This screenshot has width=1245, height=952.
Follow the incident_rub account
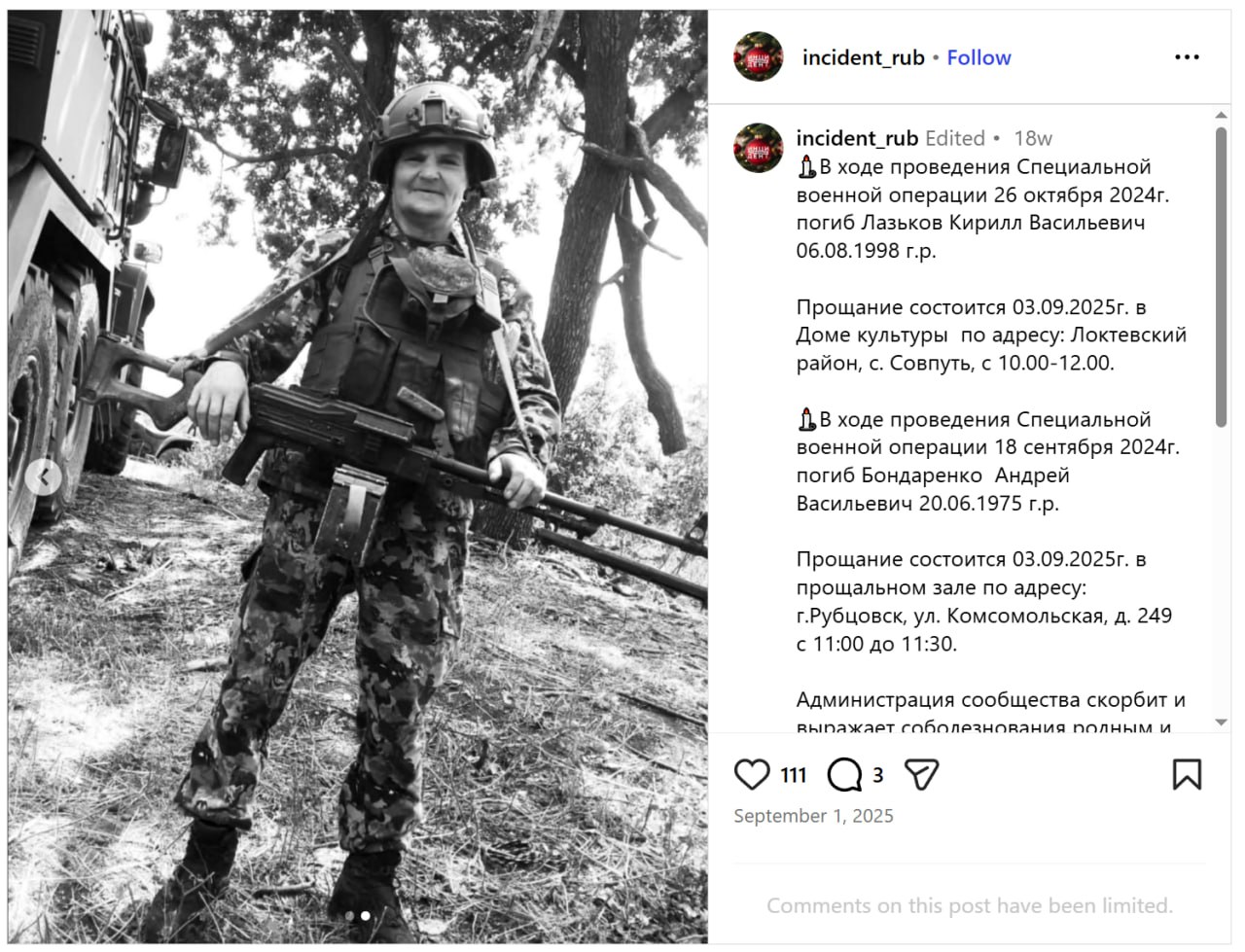[x=978, y=57]
